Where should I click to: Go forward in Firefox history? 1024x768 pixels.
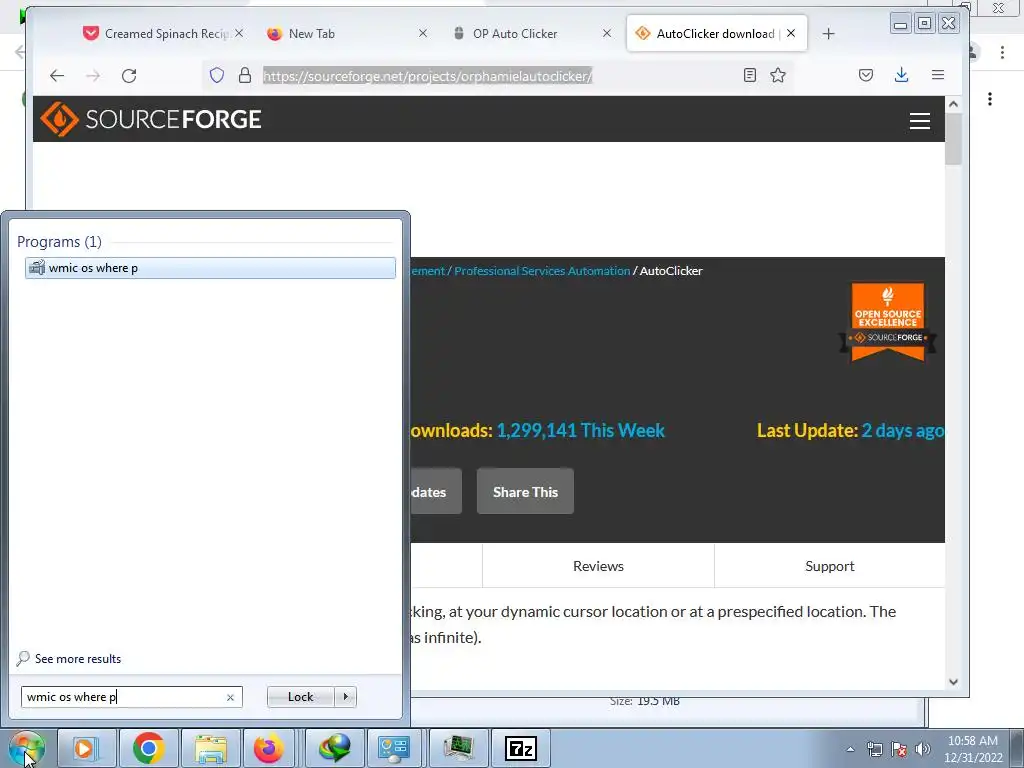click(x=93, y=76)
